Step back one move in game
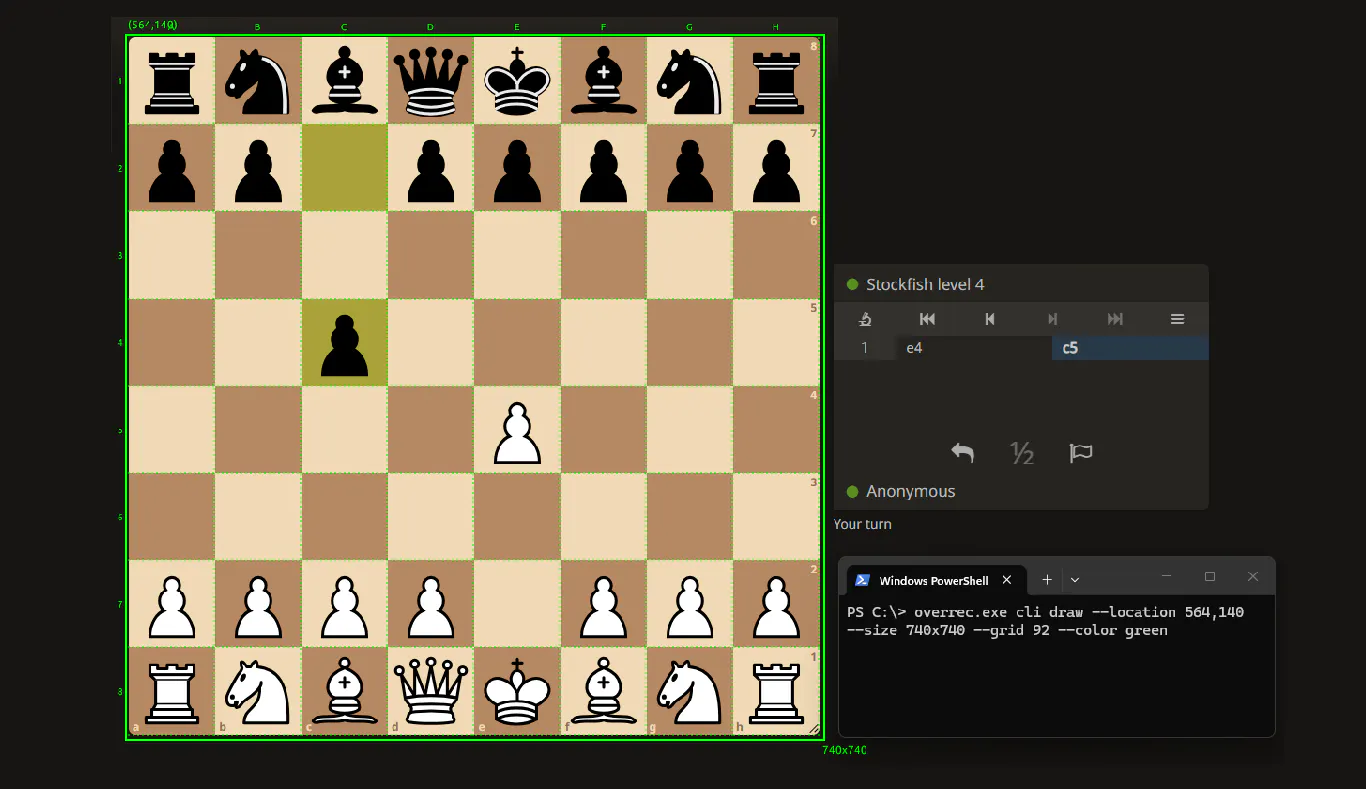This screenshot has width=1366, height=789. click(x=990, y=319)
